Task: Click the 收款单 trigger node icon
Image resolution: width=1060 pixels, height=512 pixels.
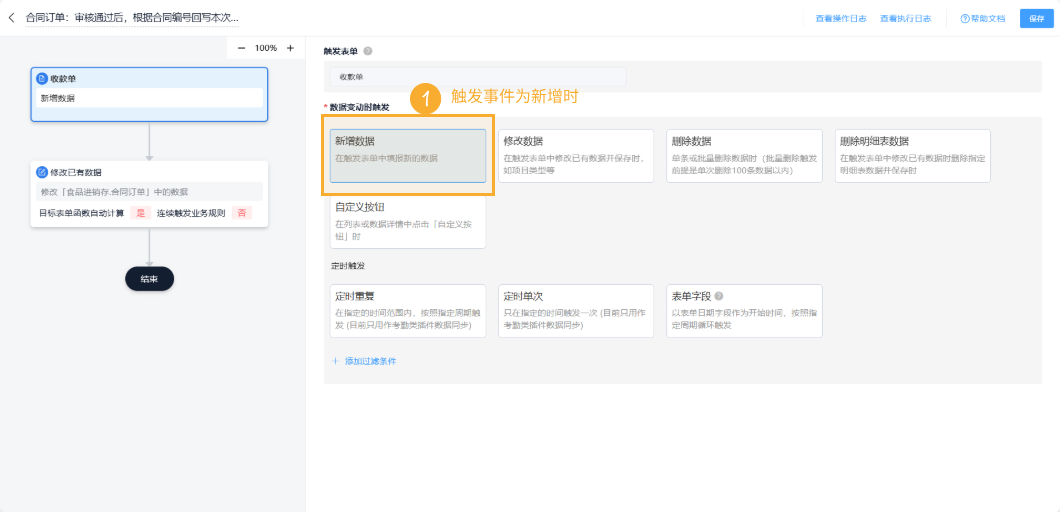Action: pyautogui.click(x=42, y=78)
